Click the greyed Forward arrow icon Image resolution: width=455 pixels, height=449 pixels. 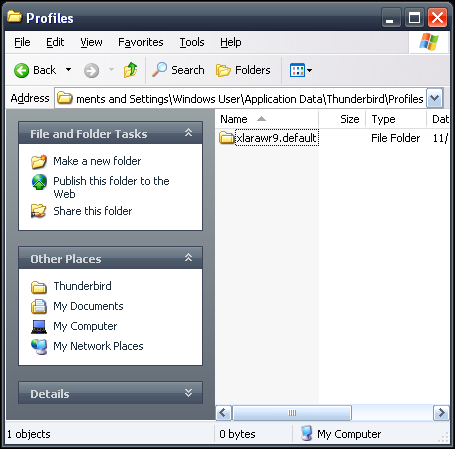(x=91, y=70)
